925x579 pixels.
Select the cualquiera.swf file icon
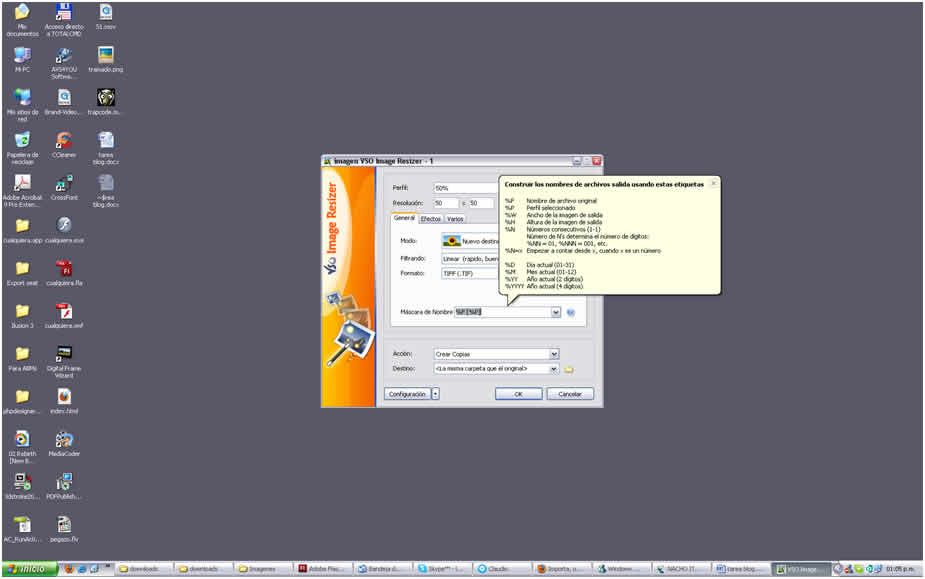tap(64, 315)
